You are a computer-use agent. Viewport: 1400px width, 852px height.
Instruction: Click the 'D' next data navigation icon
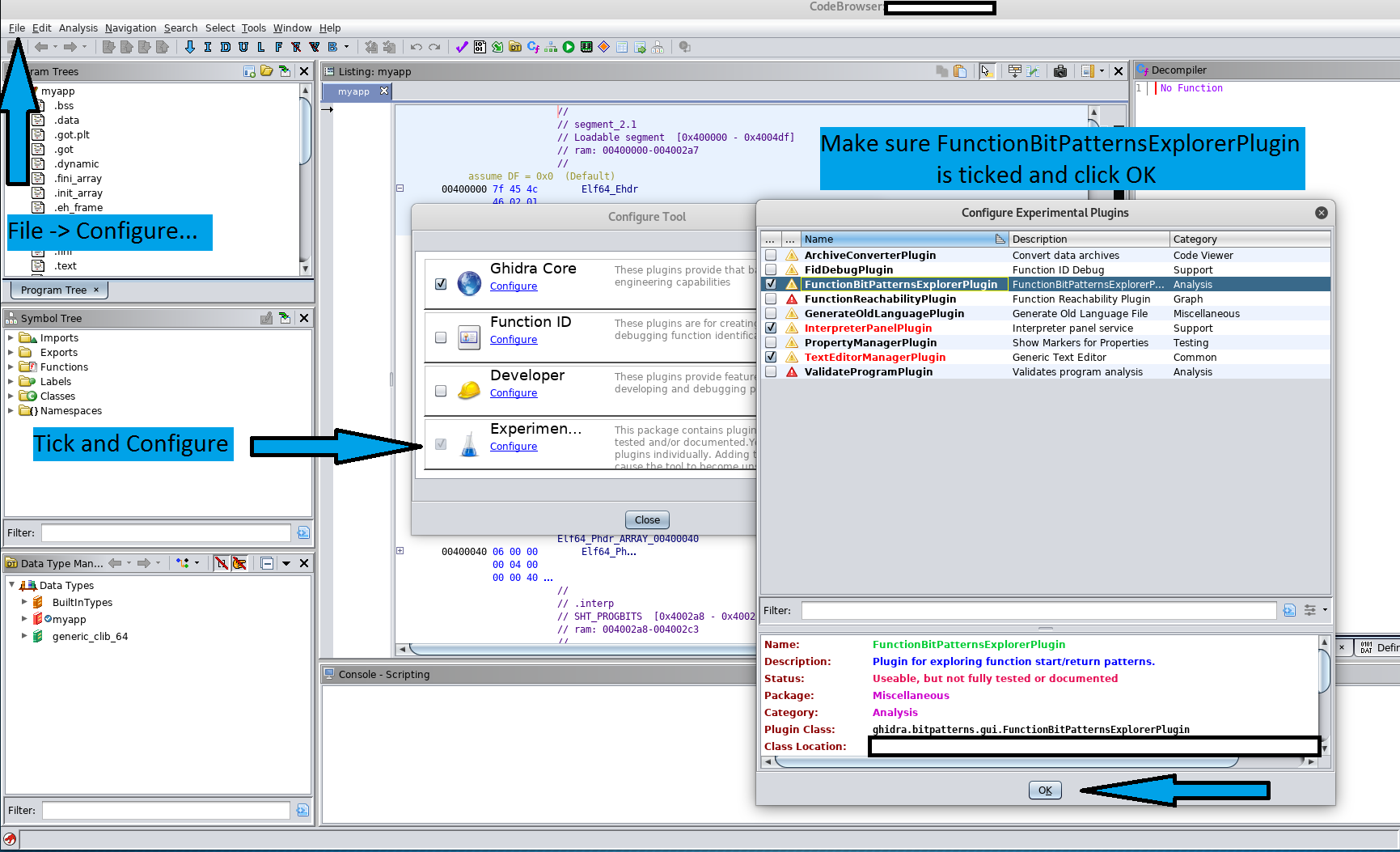[226, 47]
